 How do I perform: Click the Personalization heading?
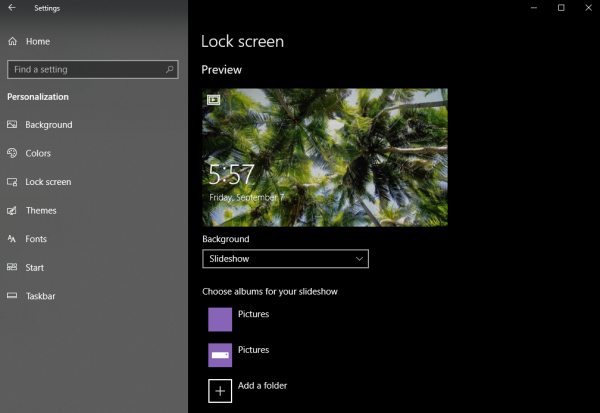(38, 97)
